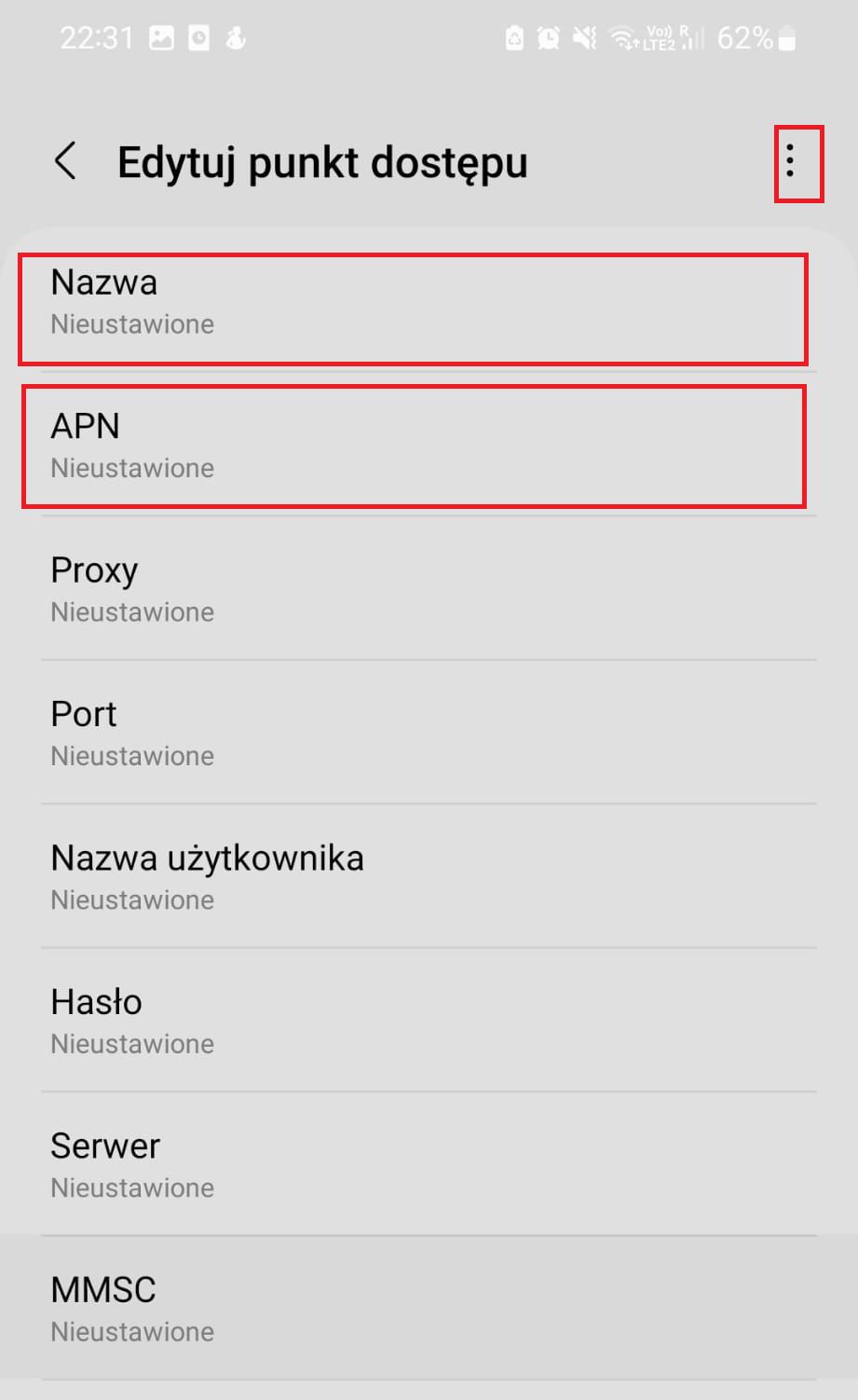The width and height of the screenshot is (858, 1400).
Task: Tap the Wi-Fi signal icon
Action: (622, 38)
